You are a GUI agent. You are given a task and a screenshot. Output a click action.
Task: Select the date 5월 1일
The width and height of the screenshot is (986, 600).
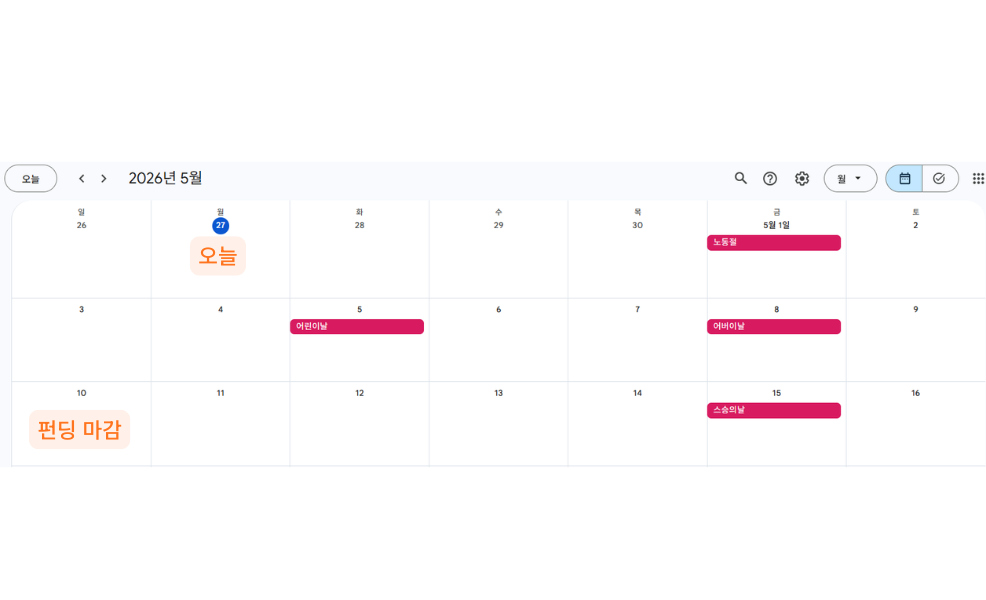(x=777, y=225)
